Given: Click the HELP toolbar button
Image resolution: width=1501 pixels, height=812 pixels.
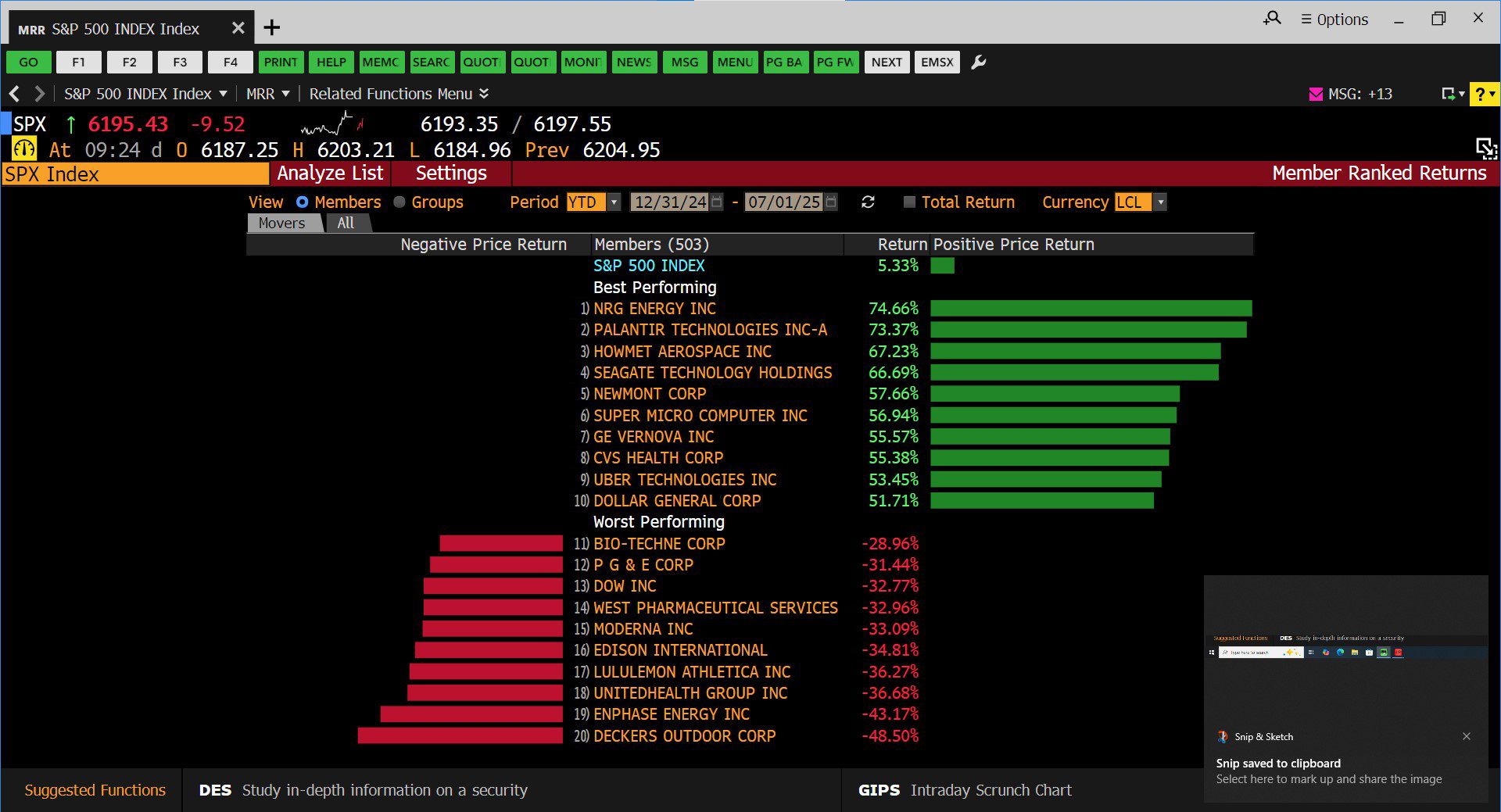Looking at the screenshot, I should (x=331, y=63).
